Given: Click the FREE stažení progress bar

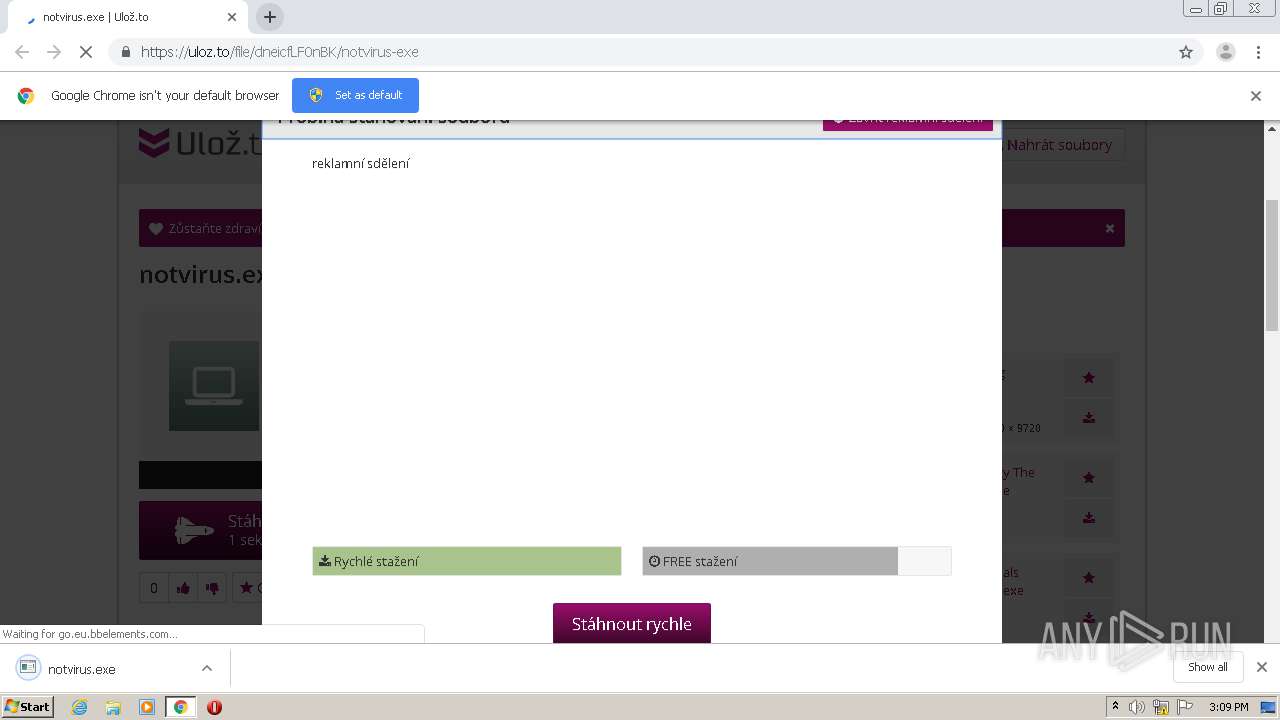Looking at the screenshot, I should click(796, 561).
